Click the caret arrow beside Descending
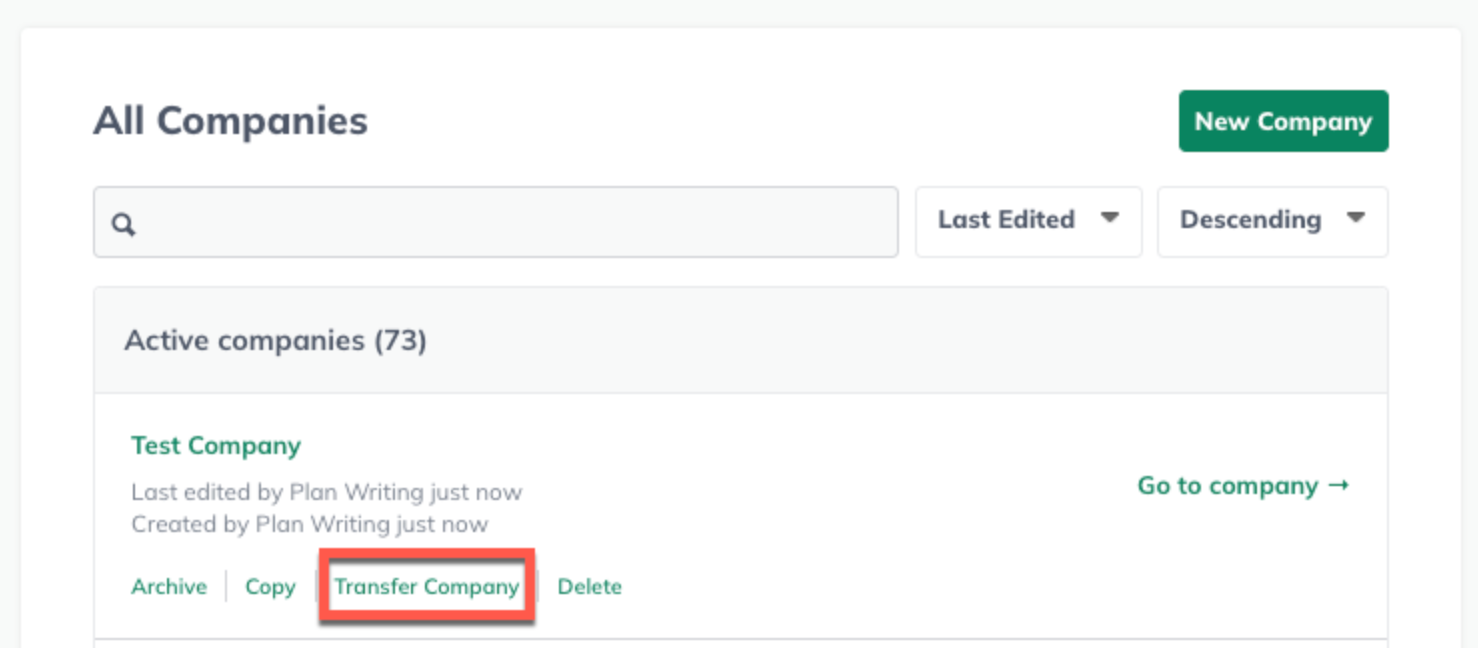1478x648 pixels. 1355,218
